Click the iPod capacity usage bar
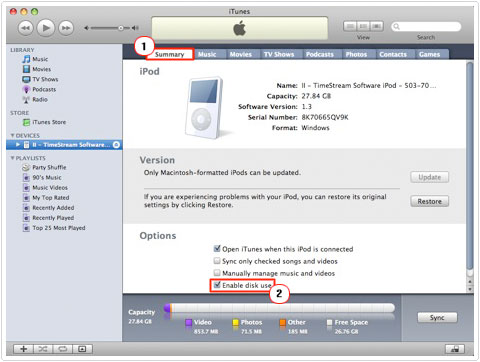 click(x=279, y=308)
